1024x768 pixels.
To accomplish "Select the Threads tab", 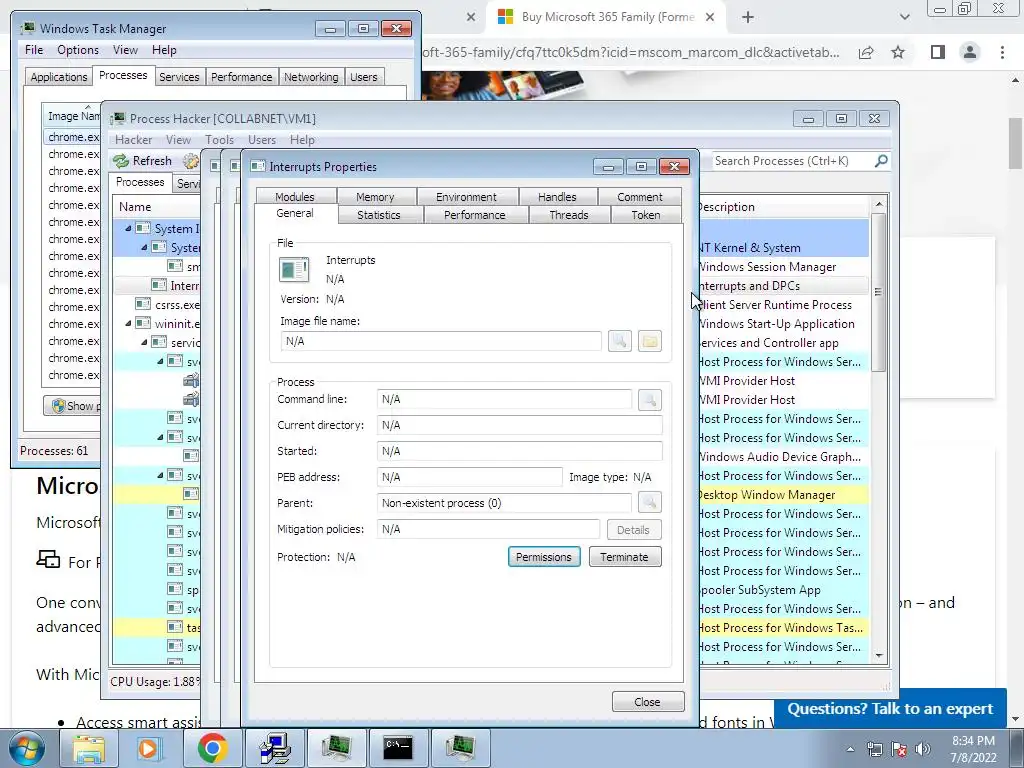I will tap(569, 215).
